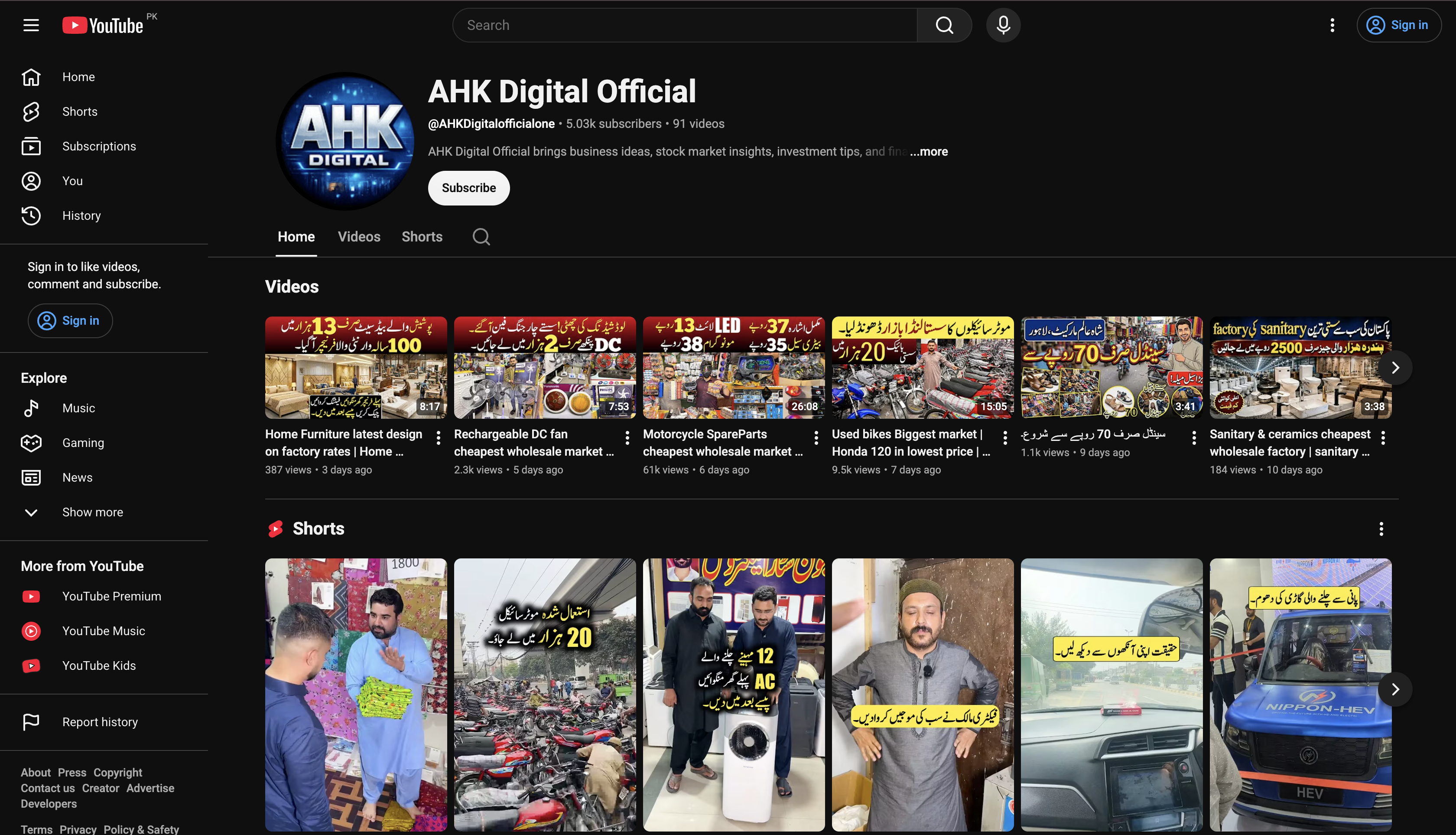Open the Contact us footer link
Image resolution: width=1456 pixels, height=835 pixels.
(48, 788)
